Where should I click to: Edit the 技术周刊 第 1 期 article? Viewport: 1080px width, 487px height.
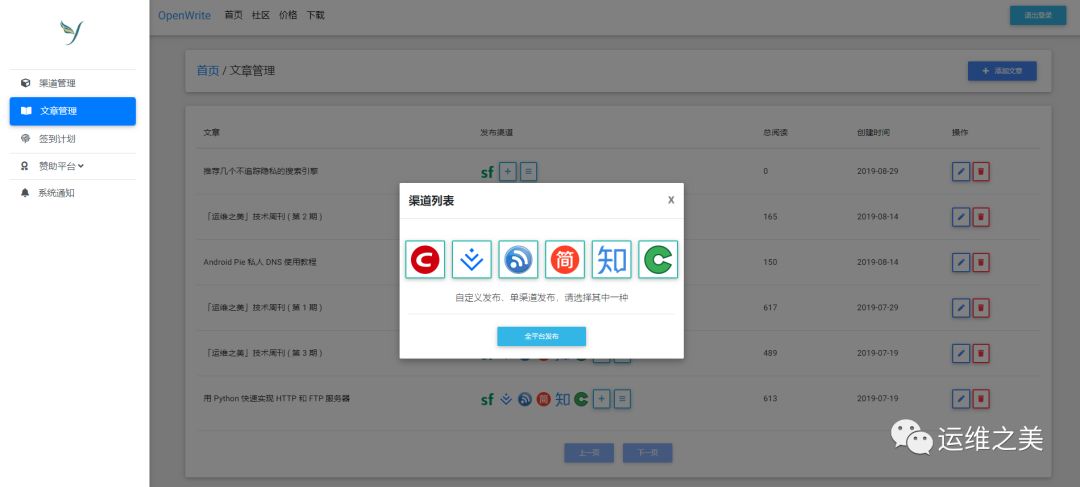pos(960,308)
